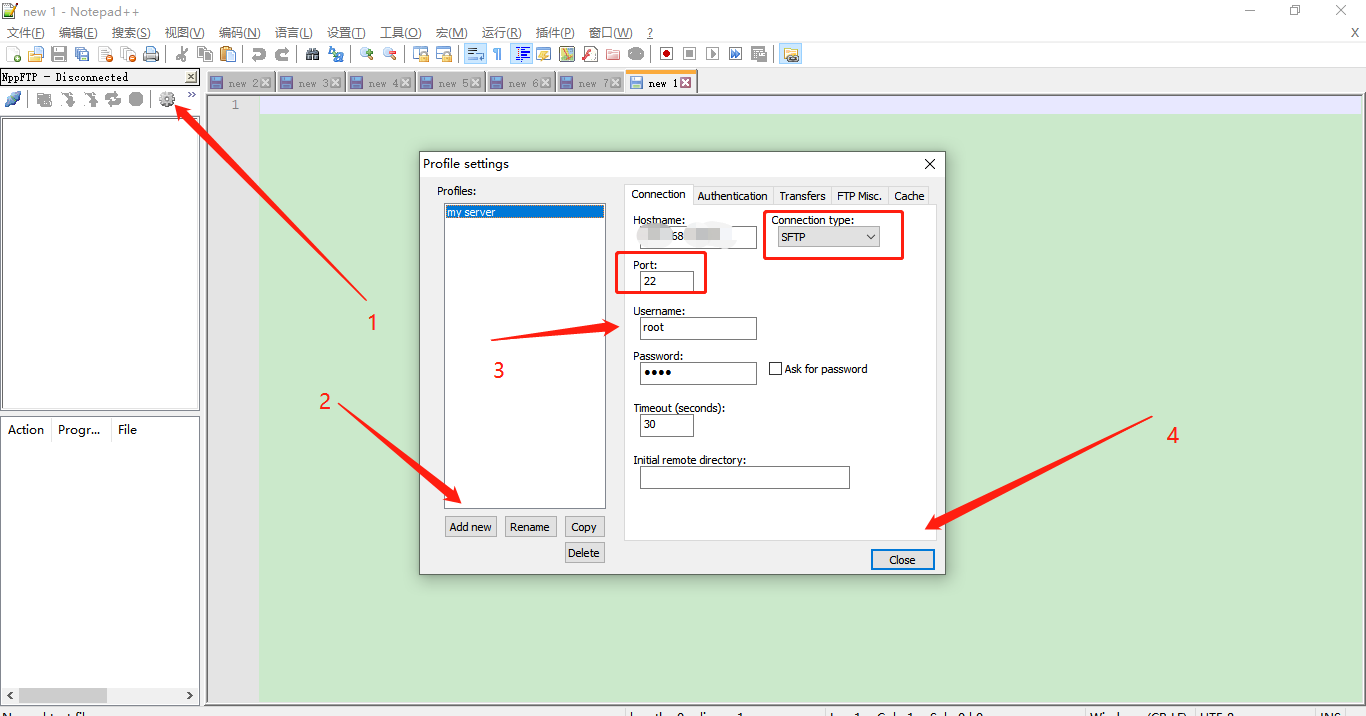This screenshot has width=1366, height=716.
Task: Click the Port input field
Action: tap(667, 281)
